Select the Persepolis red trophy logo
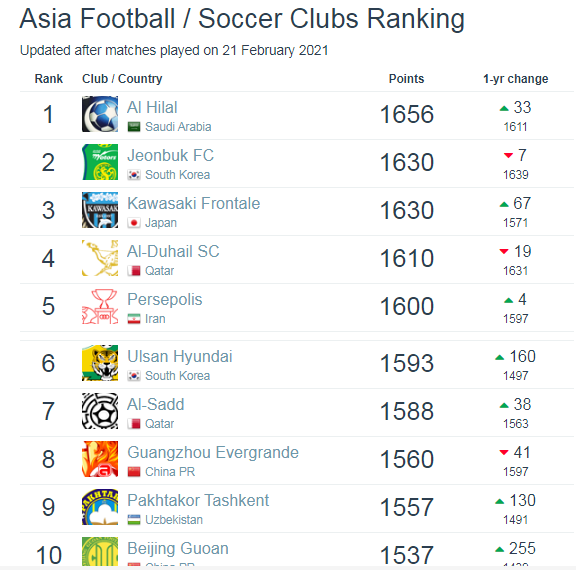 coord(100,306)
